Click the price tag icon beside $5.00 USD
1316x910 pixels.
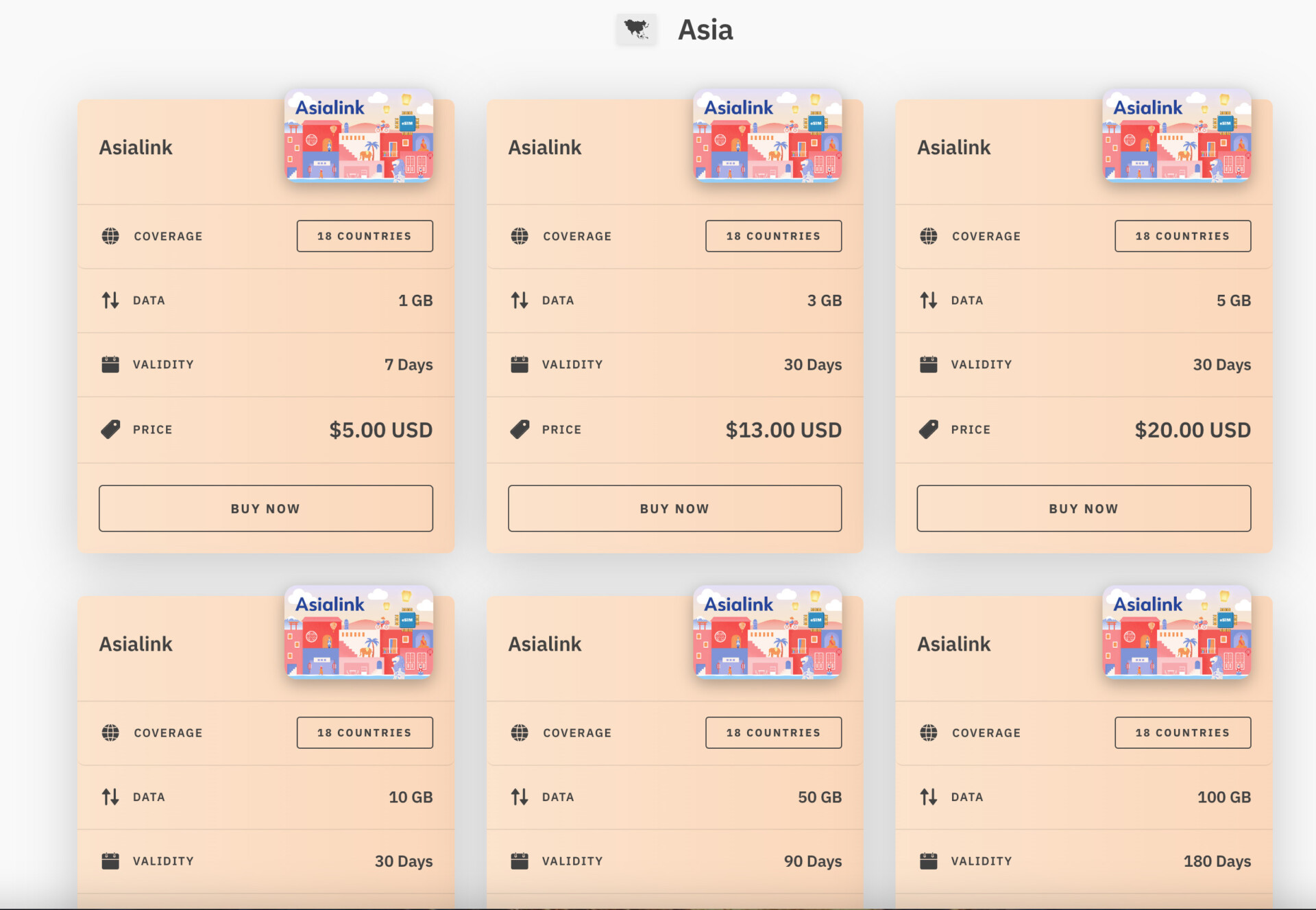pos(110,429)
